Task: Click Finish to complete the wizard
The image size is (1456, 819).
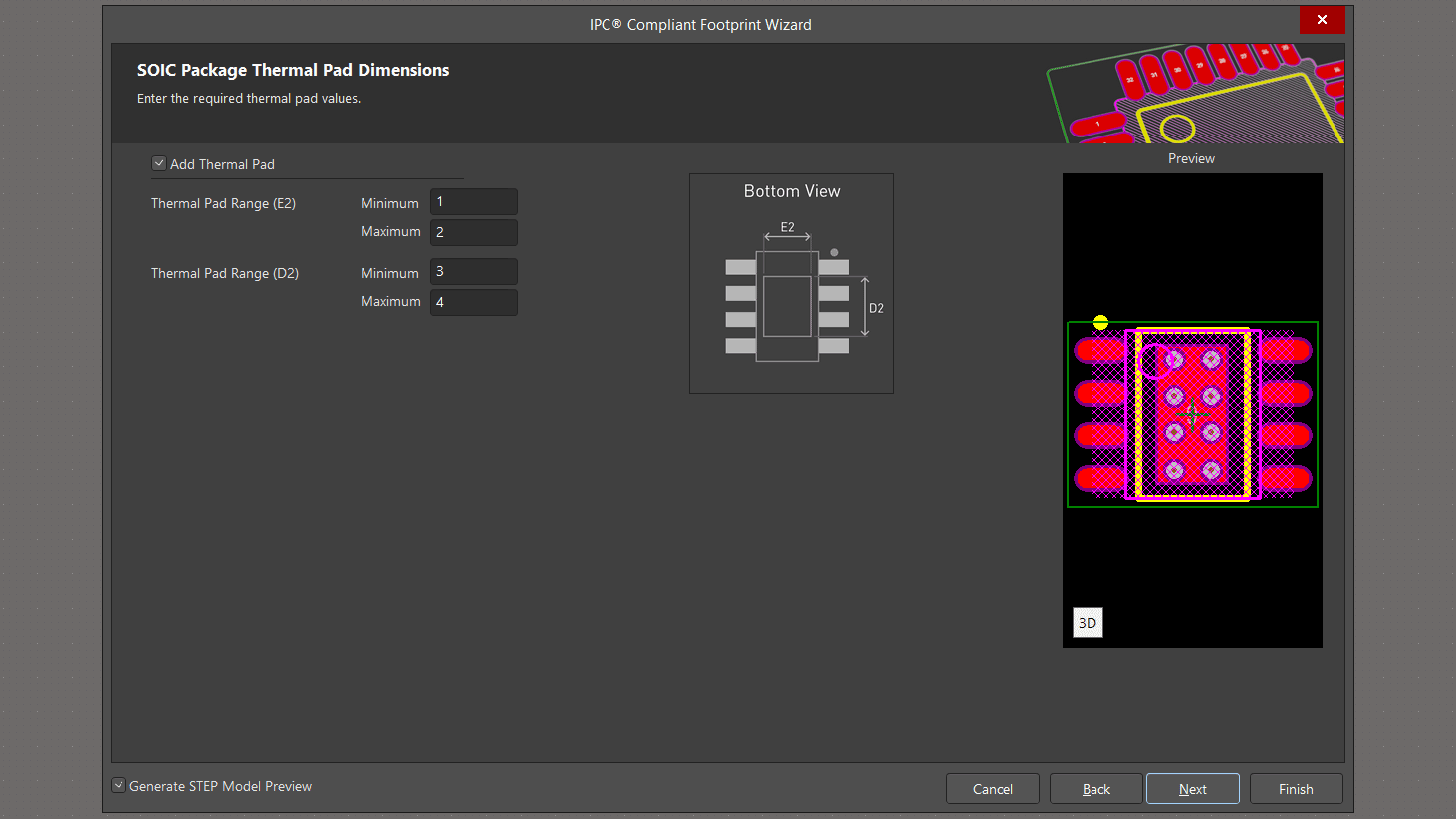Action: (1296, 789)
